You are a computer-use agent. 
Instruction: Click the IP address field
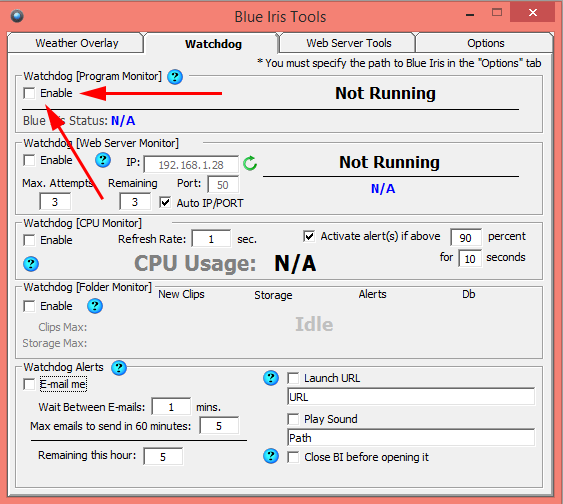pos(191,165)
